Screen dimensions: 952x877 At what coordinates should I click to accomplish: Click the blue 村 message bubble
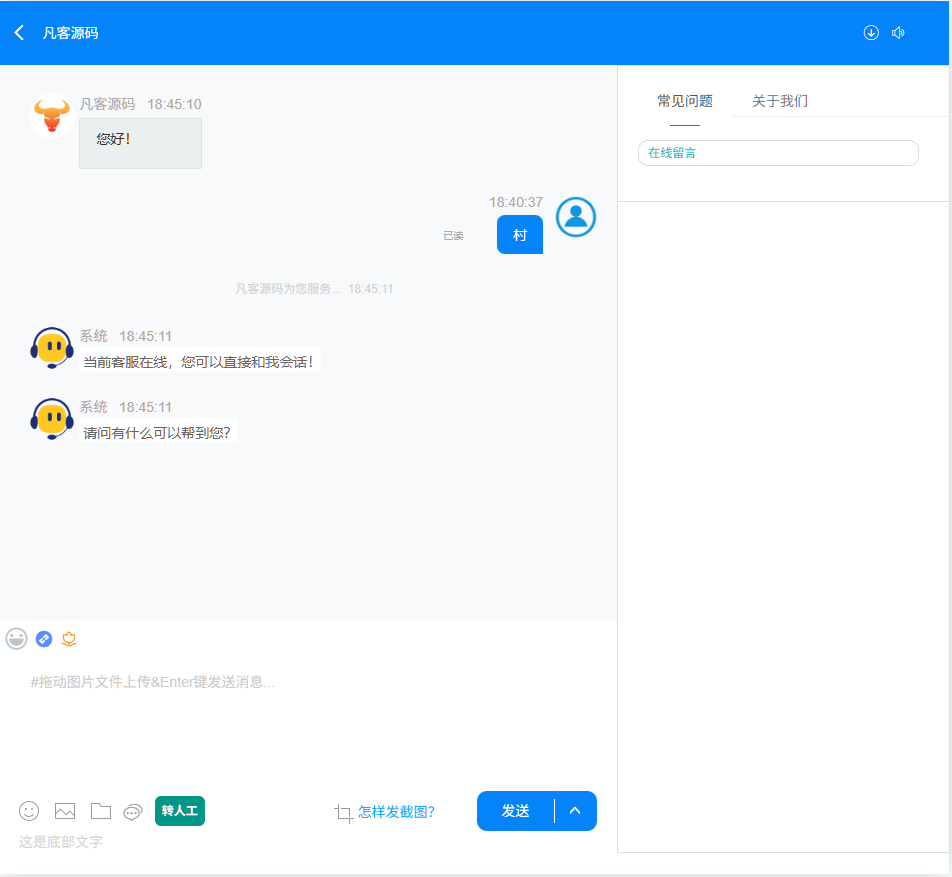point(520,234)
